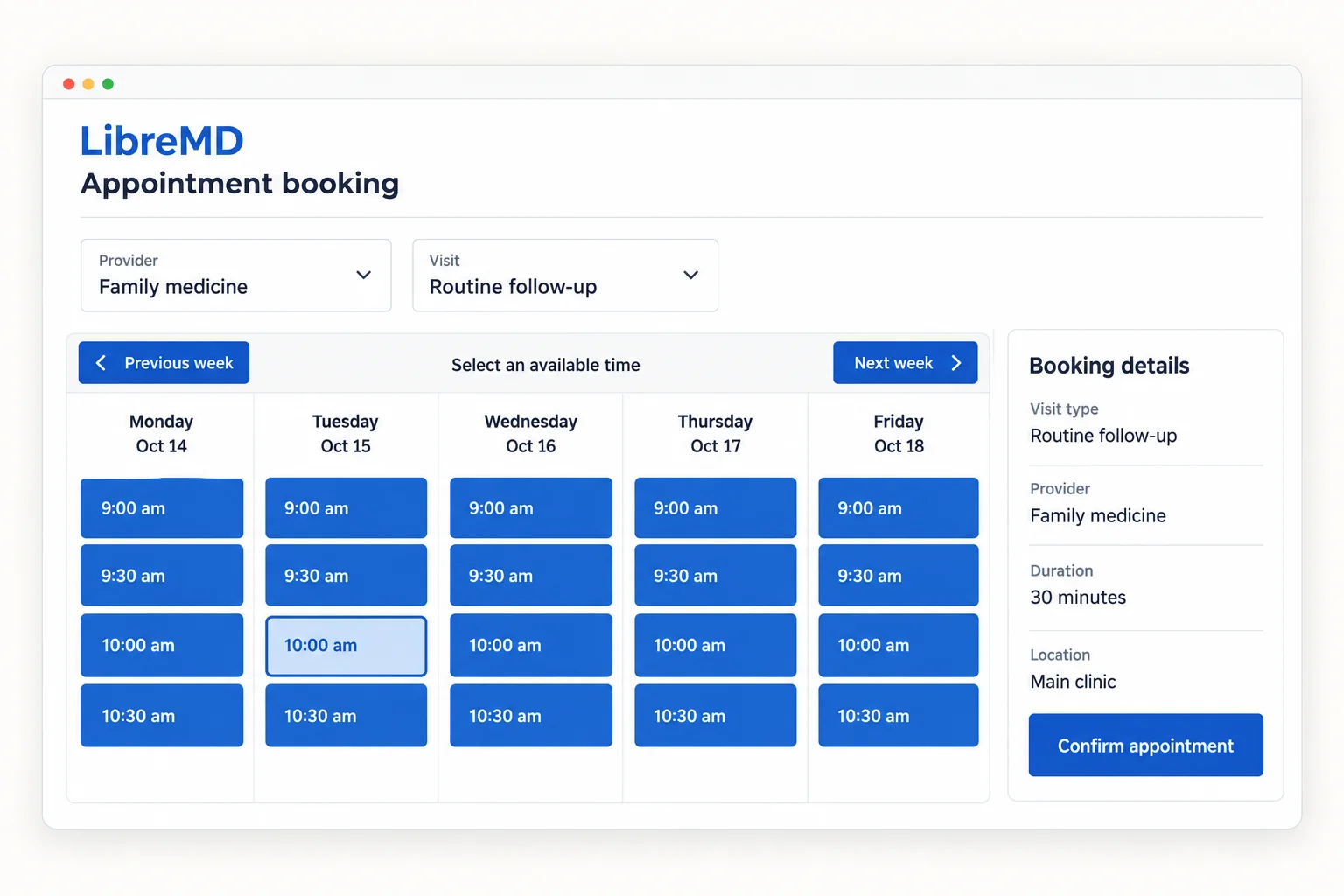Select Wednesday's 10:30 am slot
Image resolution: width=1344 pixels, height=896 pixels.
tap(531, 715)
